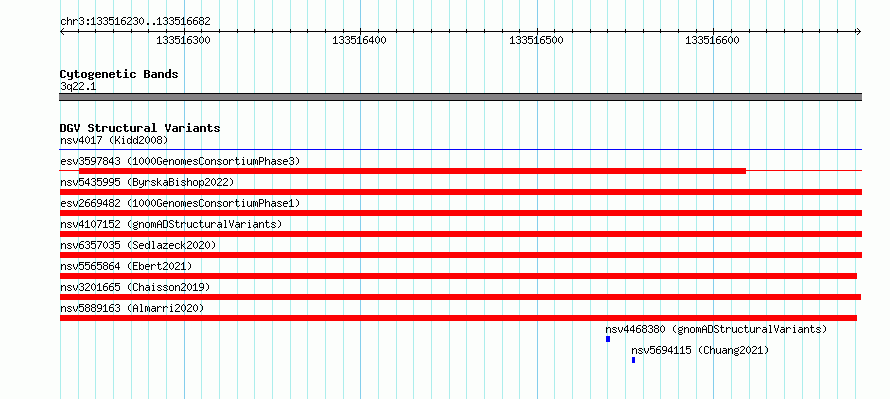Screen dimensions: 890x399
Task: Open variant esv3597843 (1000GenomesConsortiumPhase3) label
Action: [x=180, y=161]
